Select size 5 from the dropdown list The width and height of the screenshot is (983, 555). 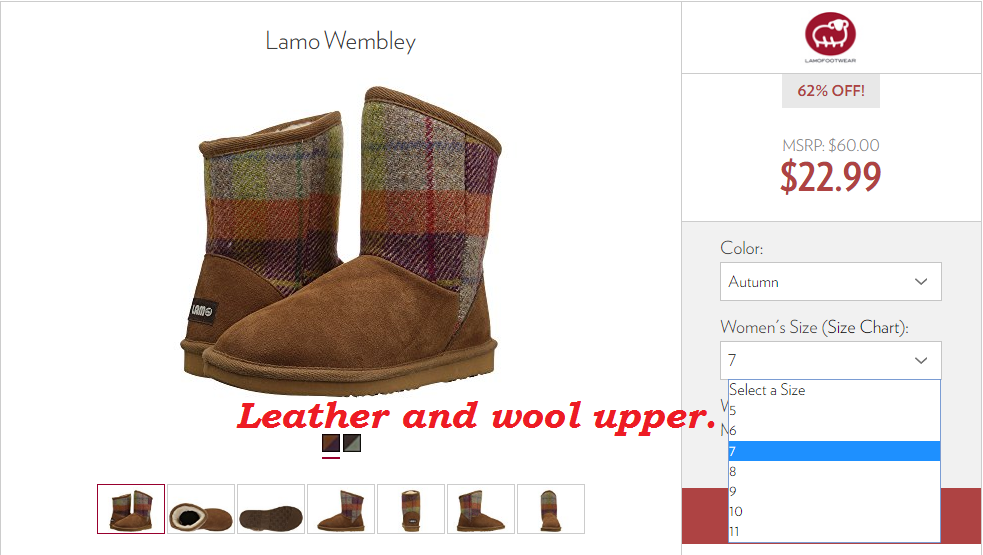(x=834, y=411)
